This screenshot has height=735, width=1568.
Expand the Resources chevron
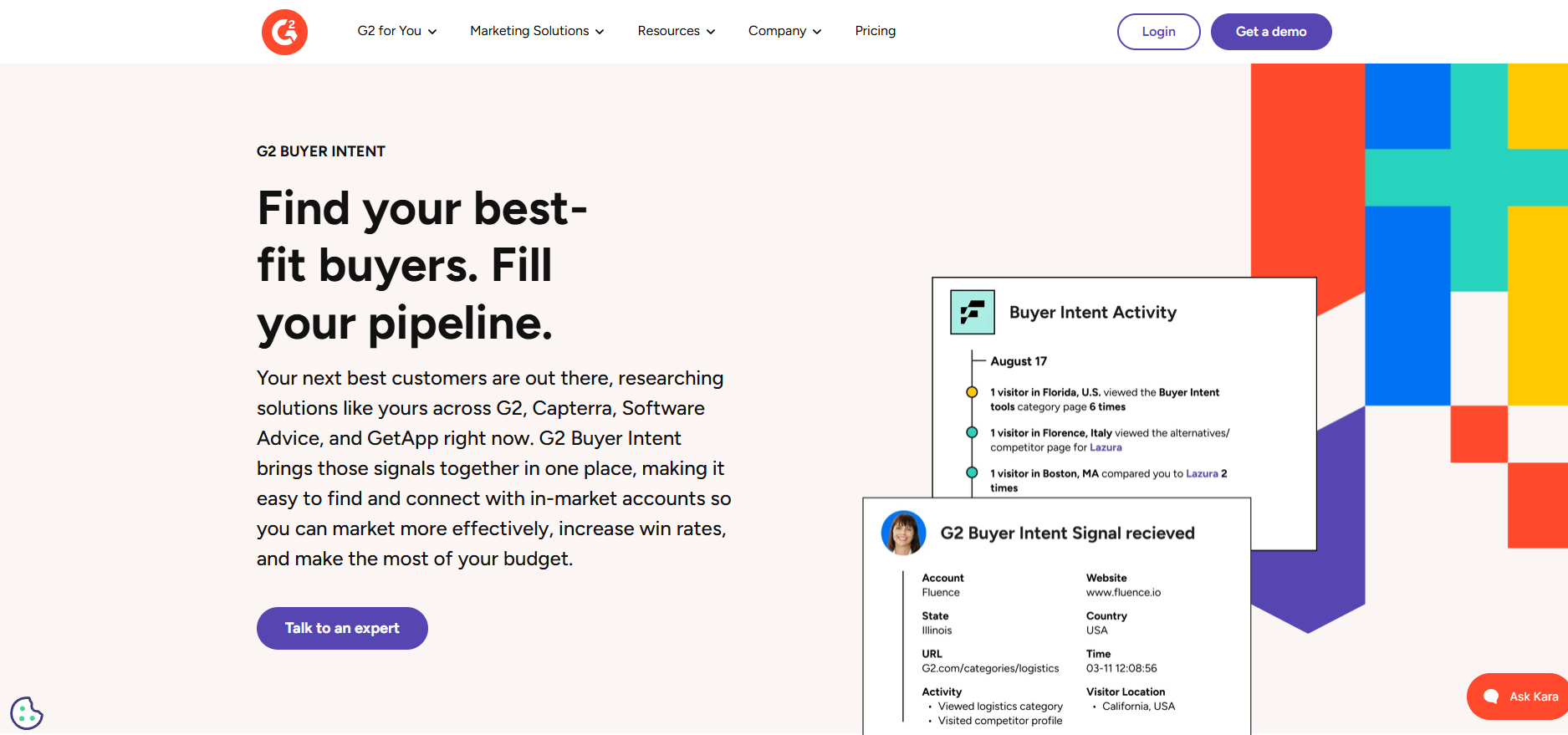coord(711,32)
